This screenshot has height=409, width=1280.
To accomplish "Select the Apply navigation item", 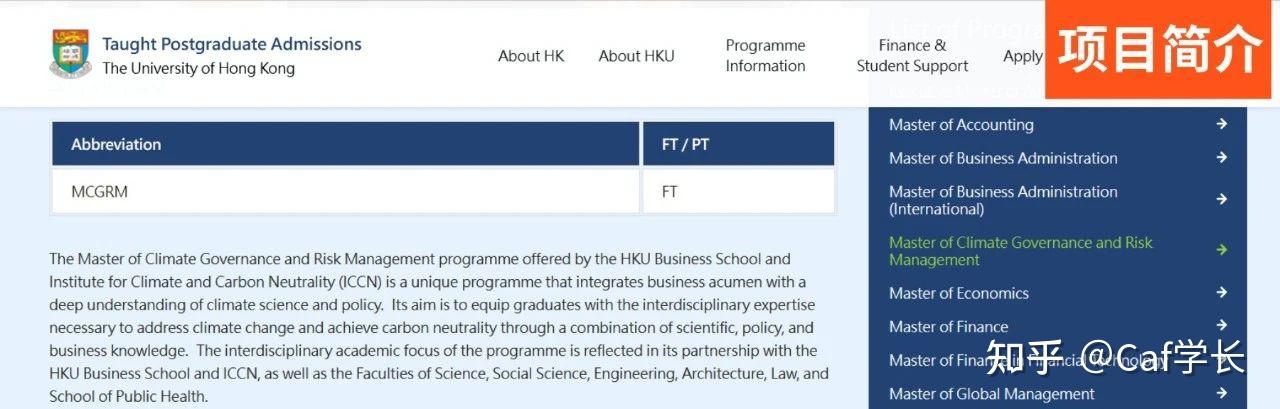I will (x=1022, y=56).
